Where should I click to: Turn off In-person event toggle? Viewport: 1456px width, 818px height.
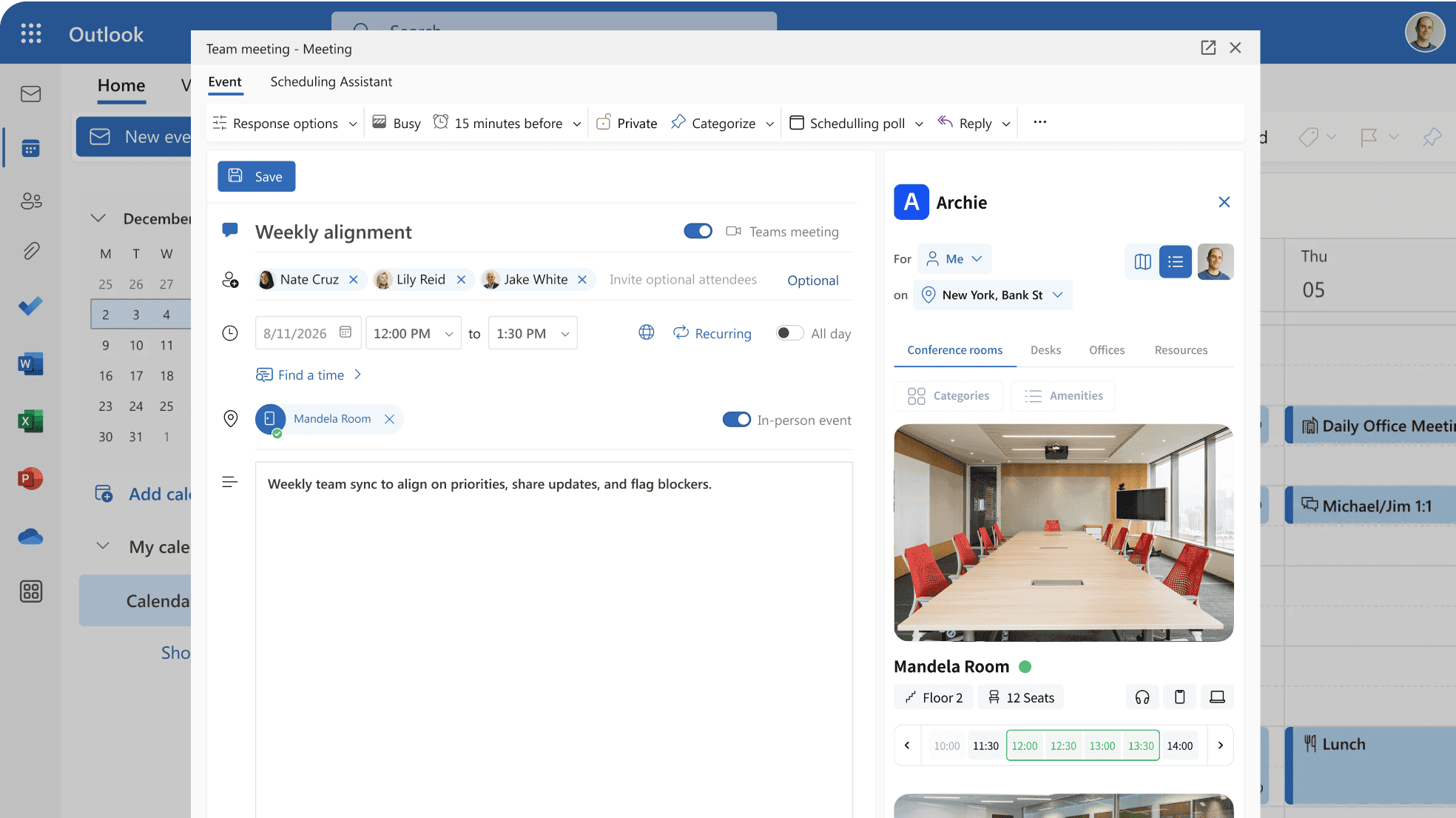[736, 420]
